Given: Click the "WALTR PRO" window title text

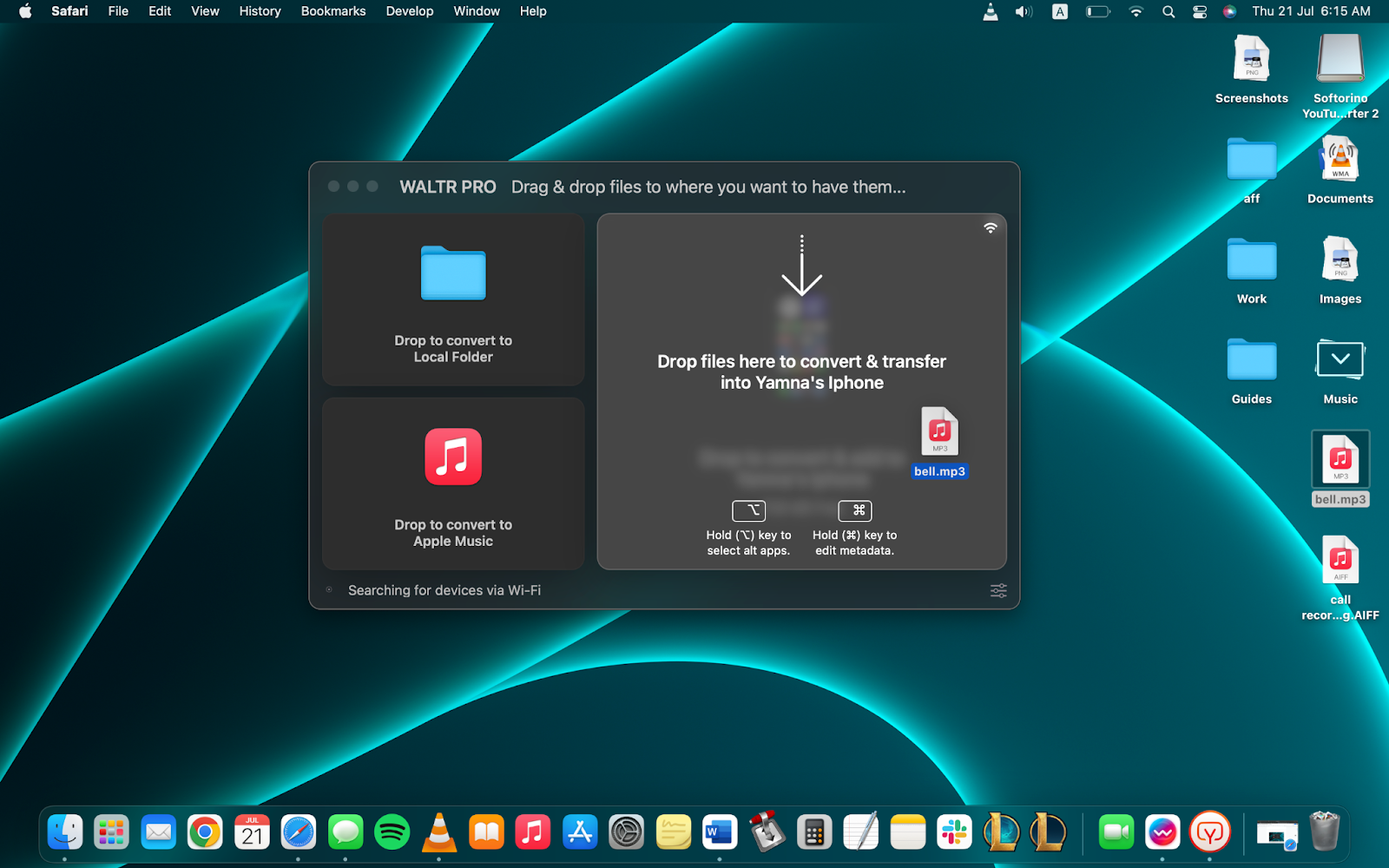Looking at the screenshot, I should click(448, 187).
